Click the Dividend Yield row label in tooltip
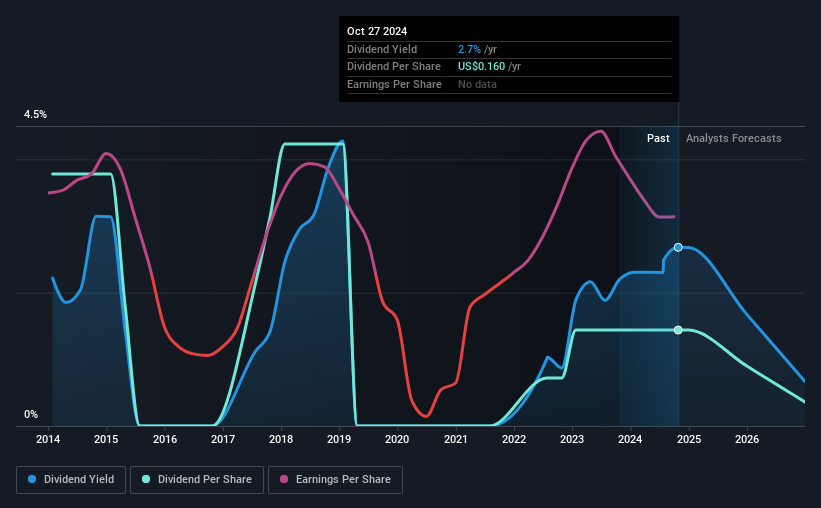The width and height of the screenshot is (821, 508). [x=382, y=49]
